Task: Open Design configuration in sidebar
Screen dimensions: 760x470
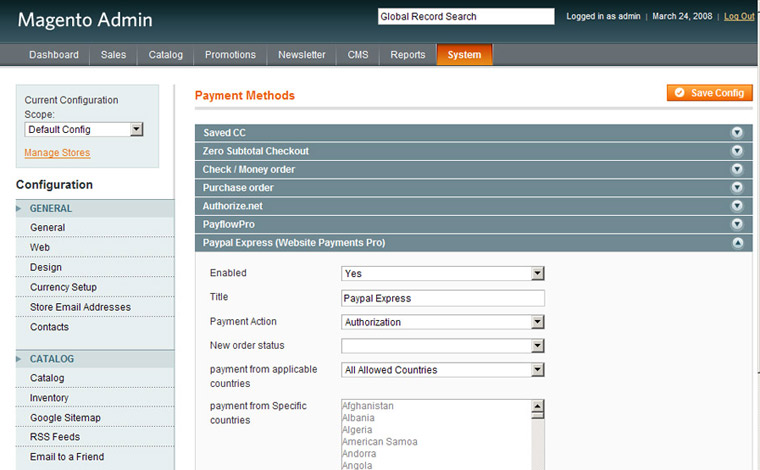Action: [x=46, y=267]
